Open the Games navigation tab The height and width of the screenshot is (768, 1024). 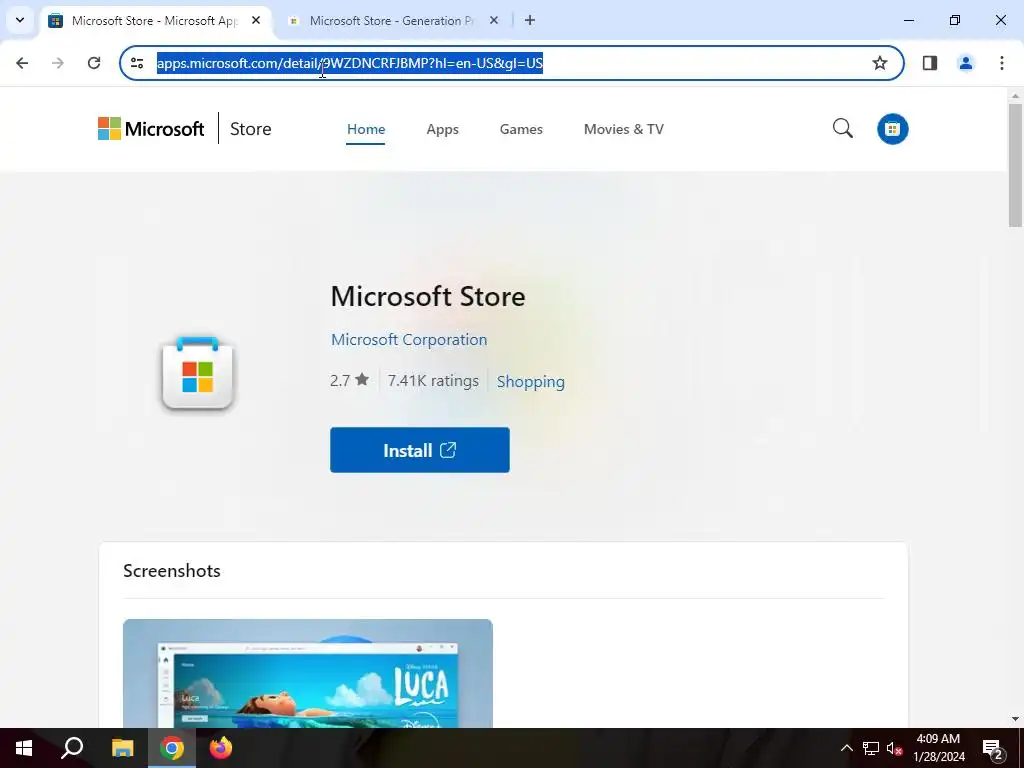[521, 129]
